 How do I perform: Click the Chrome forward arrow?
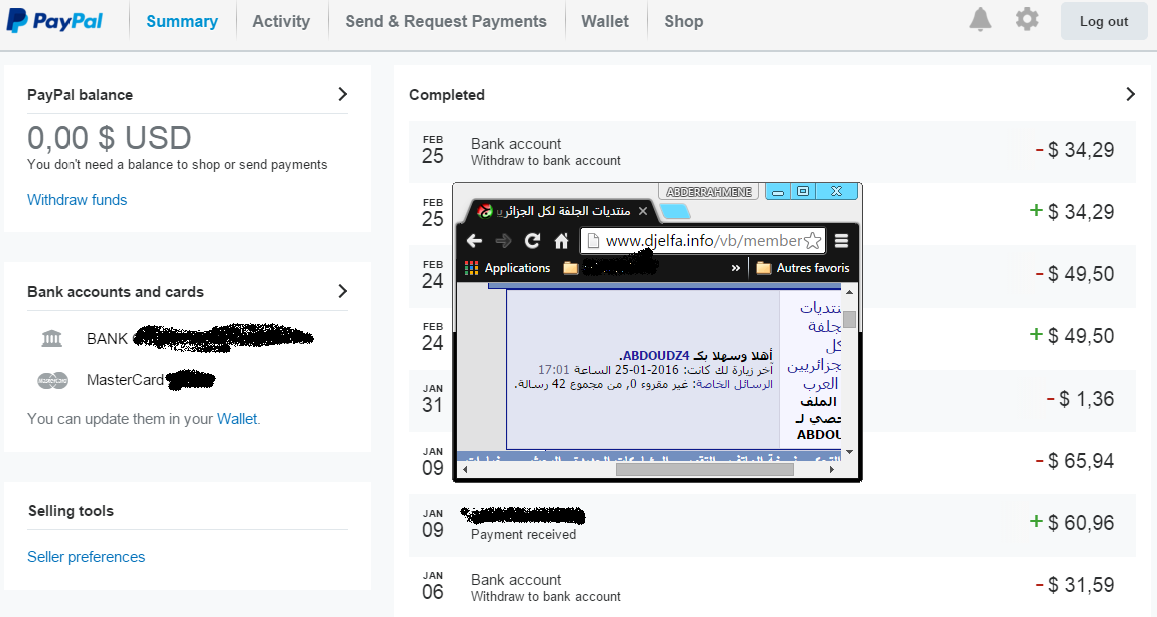point(503,241)
